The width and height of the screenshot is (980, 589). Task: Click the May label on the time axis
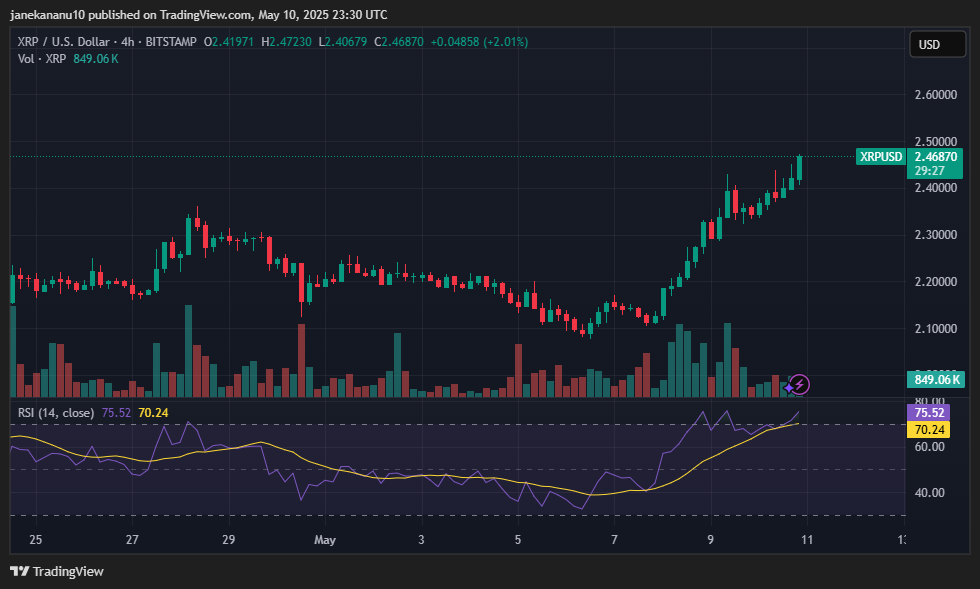pos(325,540)
